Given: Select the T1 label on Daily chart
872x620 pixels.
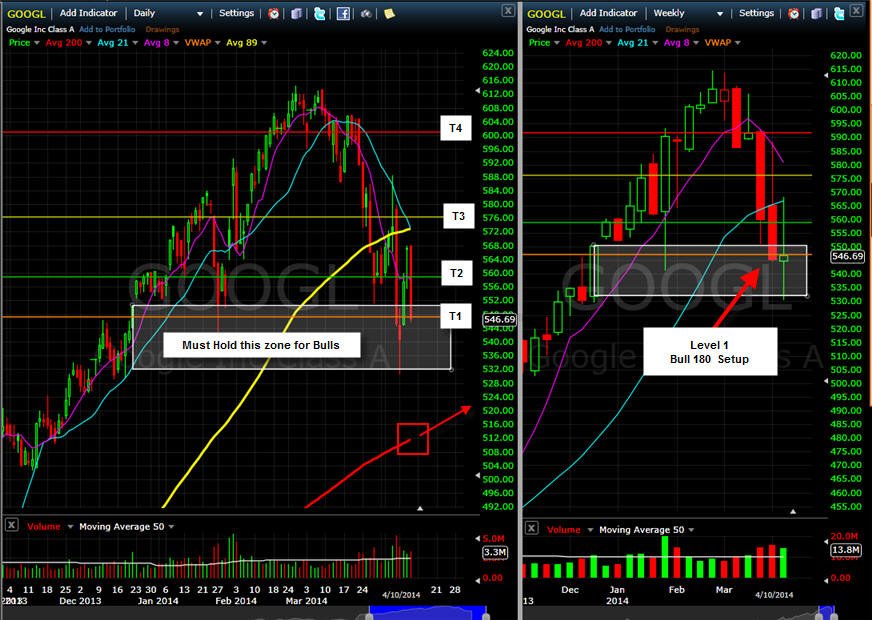Looking at the screenshot, I should [x=456, y=316].
